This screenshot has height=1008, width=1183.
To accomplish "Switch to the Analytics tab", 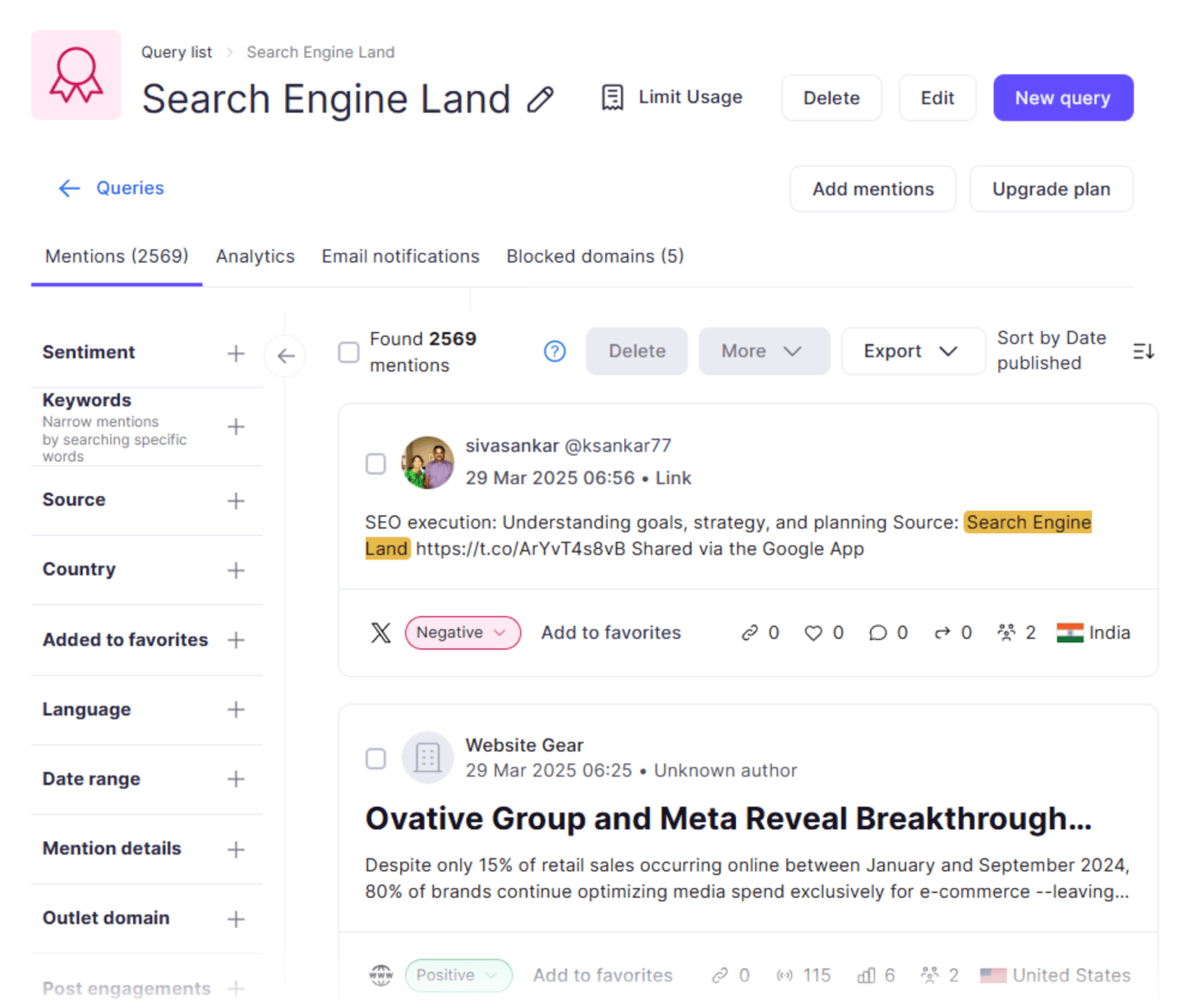I will (x=255, y=256).
